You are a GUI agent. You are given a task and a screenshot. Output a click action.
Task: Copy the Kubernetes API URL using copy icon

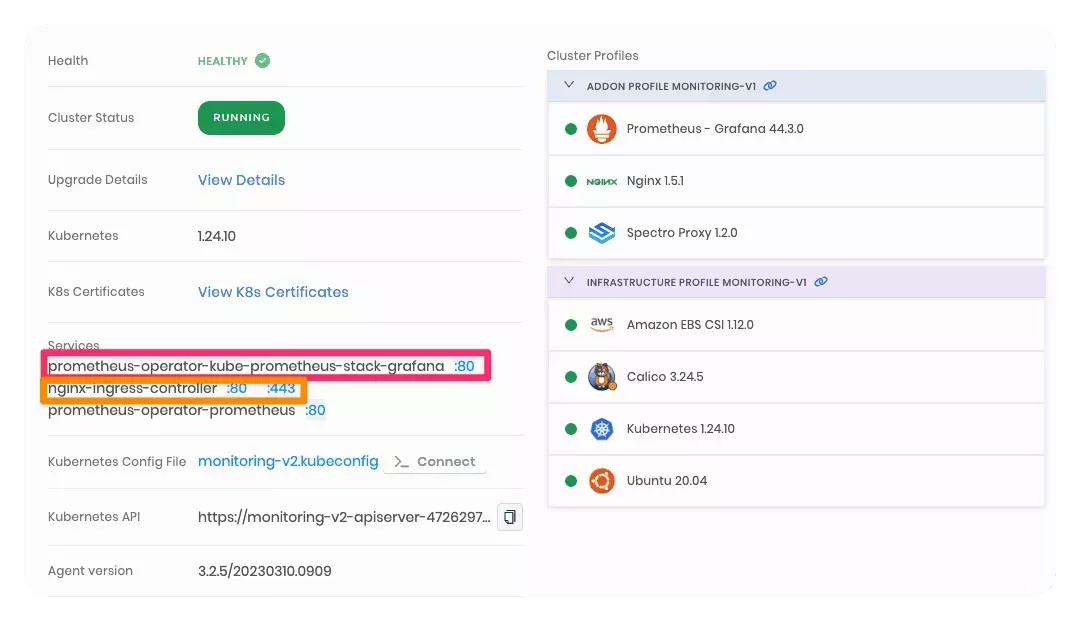pyautogui.click(x=510, y=517)
